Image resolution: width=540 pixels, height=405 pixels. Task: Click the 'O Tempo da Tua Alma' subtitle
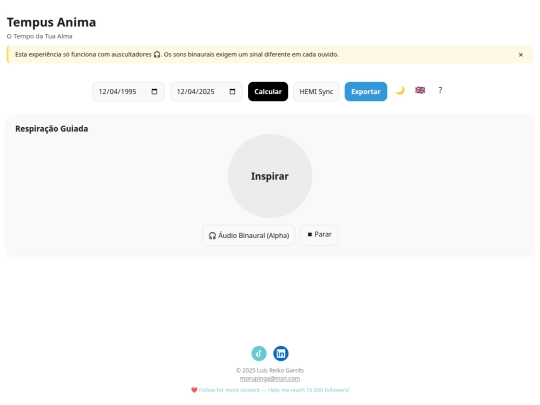point(40,36)
